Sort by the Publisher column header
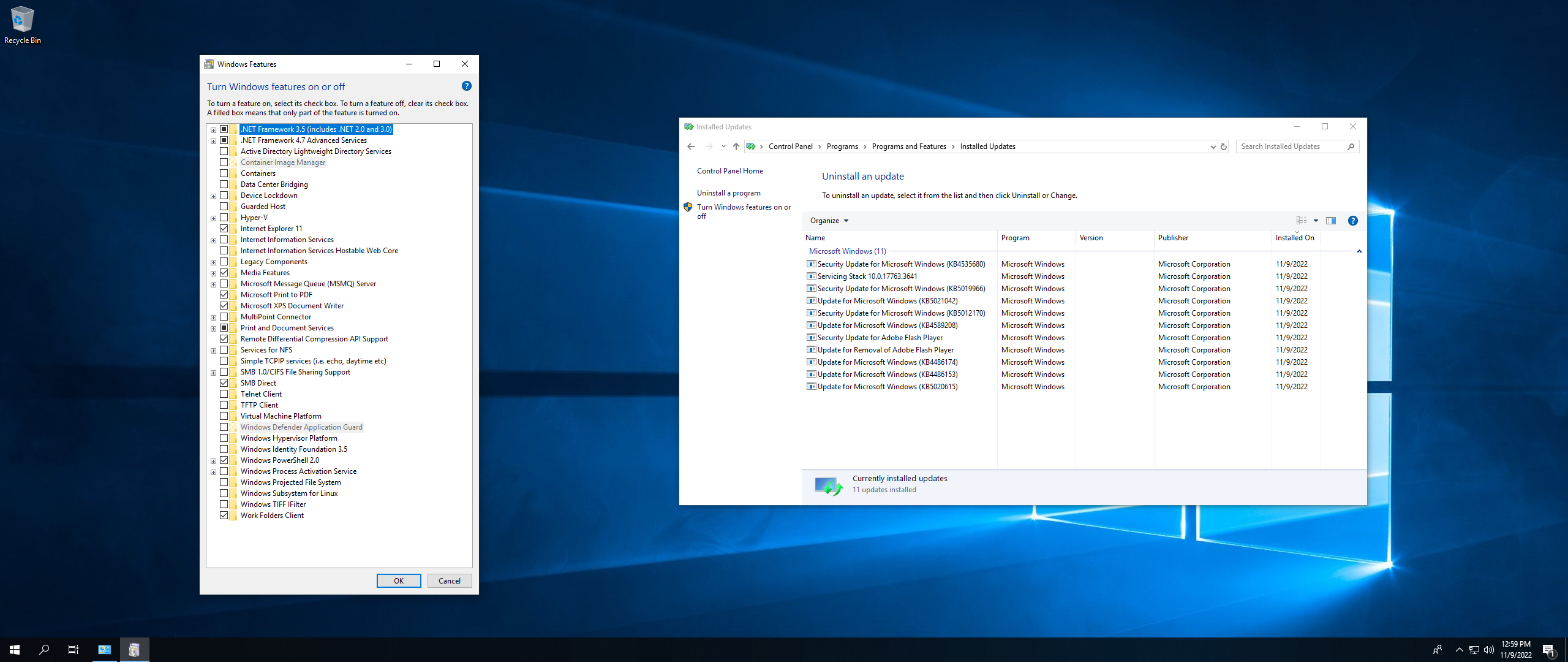Screen dimensions: 1568x662 [x=1213, y=238]
